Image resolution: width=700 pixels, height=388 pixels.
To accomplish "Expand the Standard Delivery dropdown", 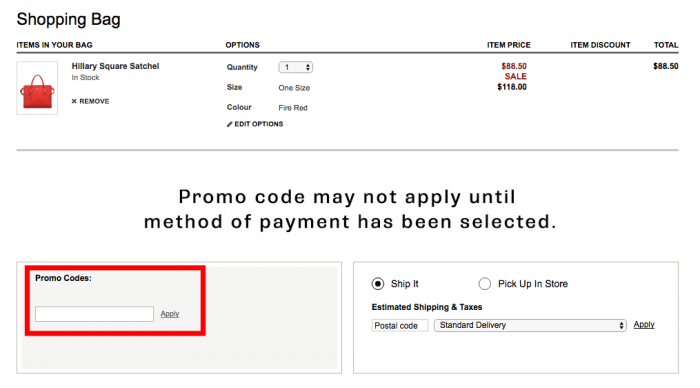I will click(530, 325).
